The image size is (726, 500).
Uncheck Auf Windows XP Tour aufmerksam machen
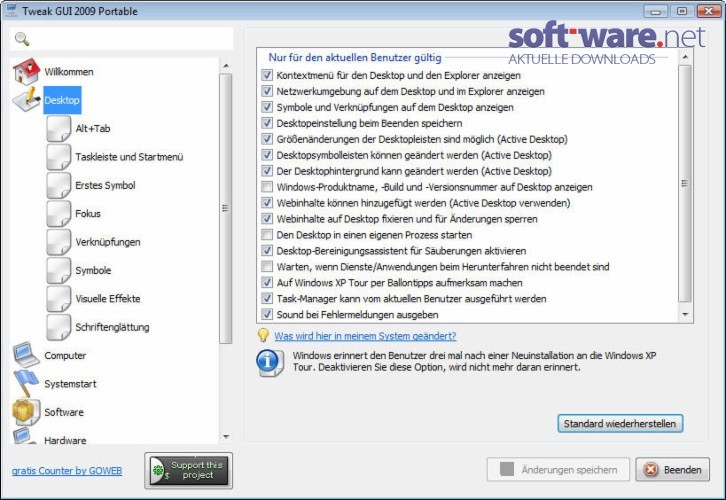coord(267,282)
